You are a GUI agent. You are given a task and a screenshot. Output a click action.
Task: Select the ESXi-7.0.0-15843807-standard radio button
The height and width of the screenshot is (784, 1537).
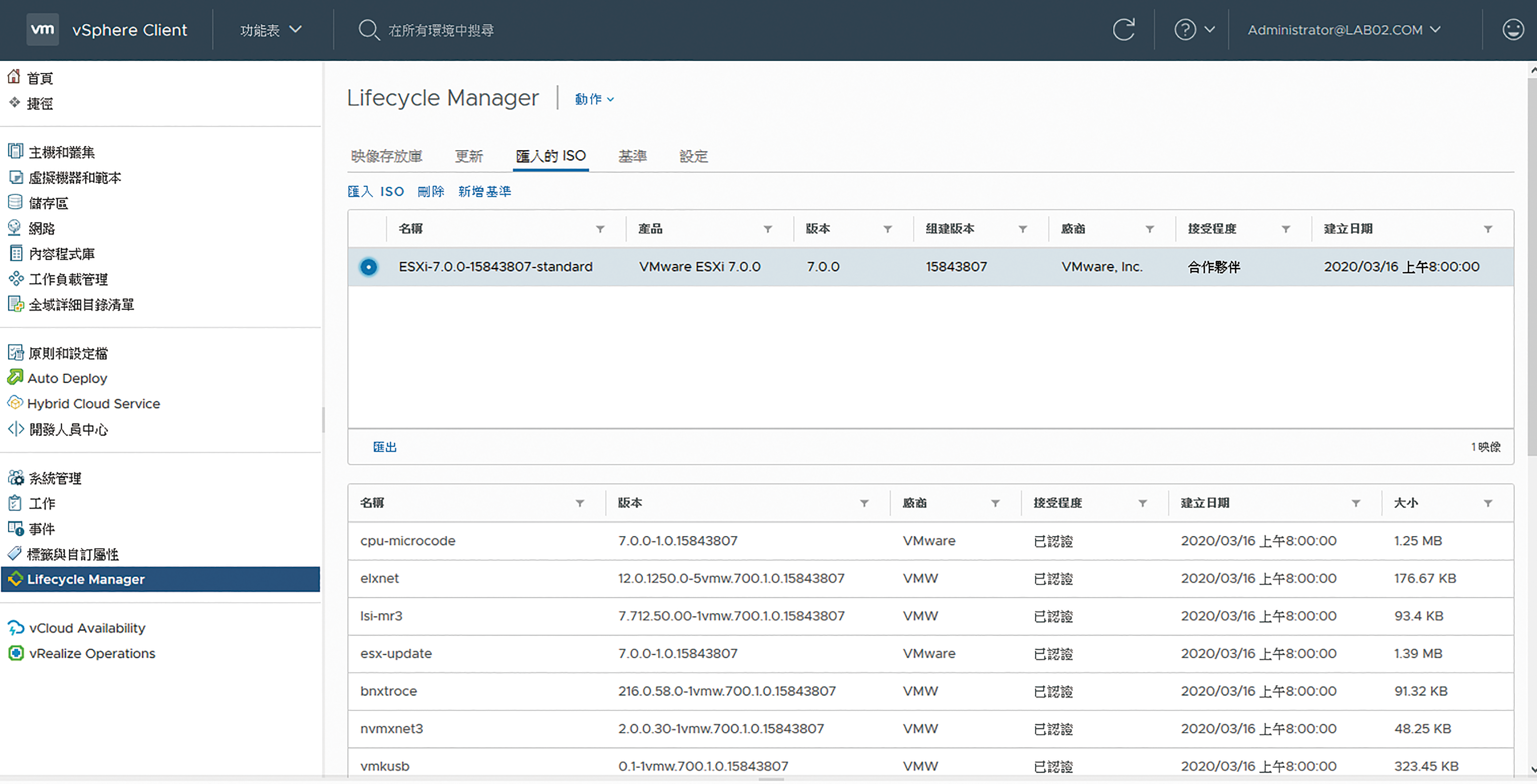pos(369,267)
